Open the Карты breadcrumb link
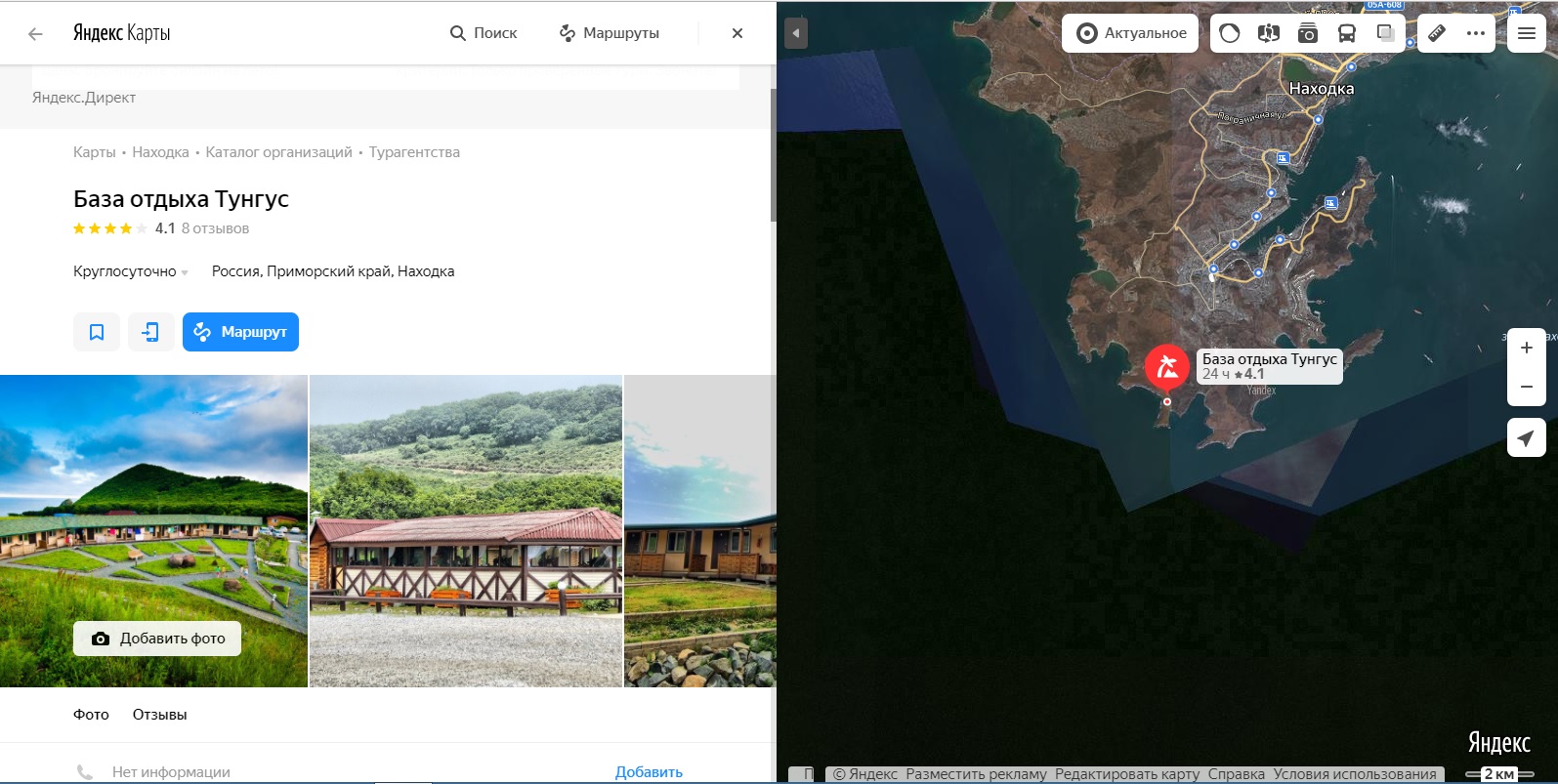This screenshot has width=1558, height=784. pyautogui.click(x=95, y=152)
